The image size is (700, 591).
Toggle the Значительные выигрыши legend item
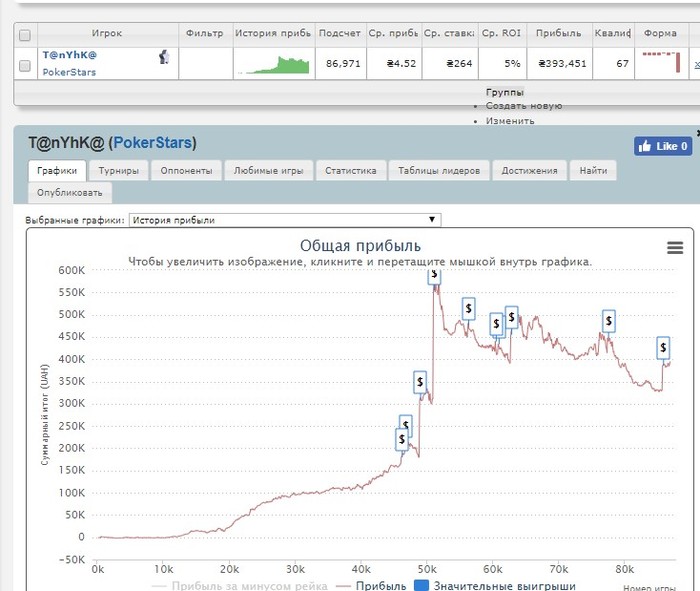(495, 586)
